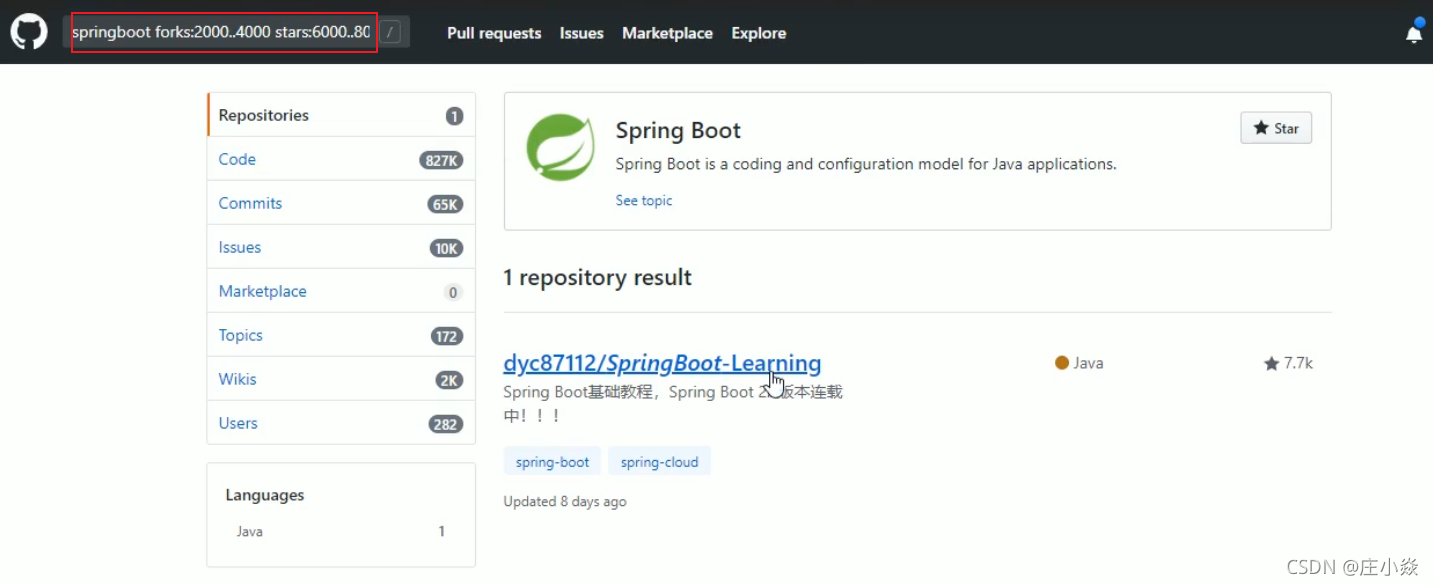Click the 'Updated 8 days ago' text
The image size is (1433, 585).
[x=565, y=502]
